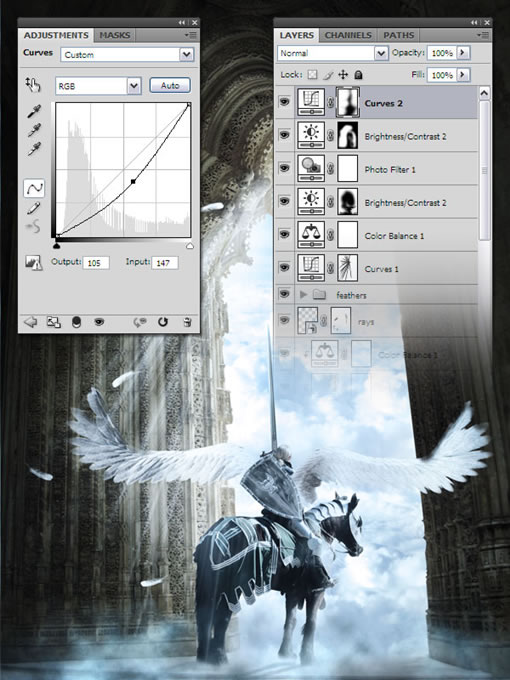
Task: Switch to the Masks tab
Action: point(114,35)
